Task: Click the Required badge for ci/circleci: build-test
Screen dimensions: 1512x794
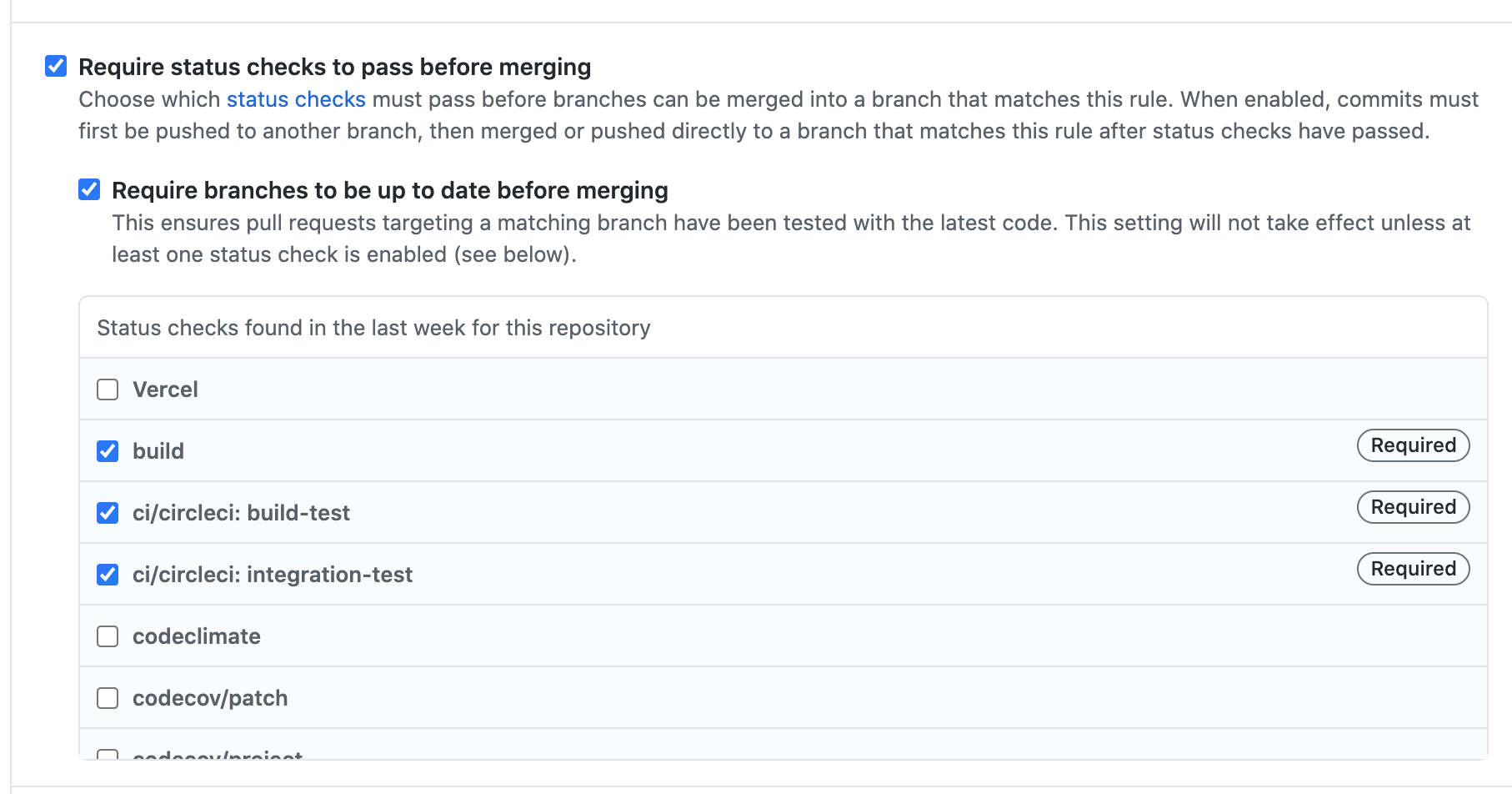Action: [1413, 507]
